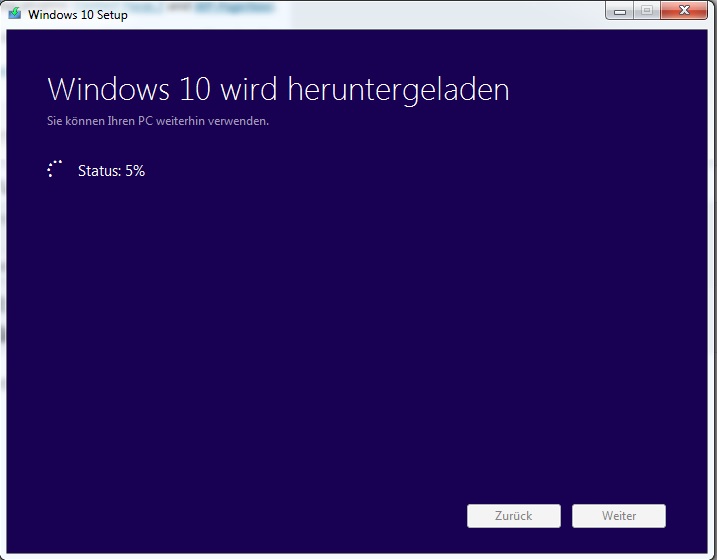Click the greyed-out maximize button
The width and height of the screenshot is (717, 560).
[x=647, y=11]
